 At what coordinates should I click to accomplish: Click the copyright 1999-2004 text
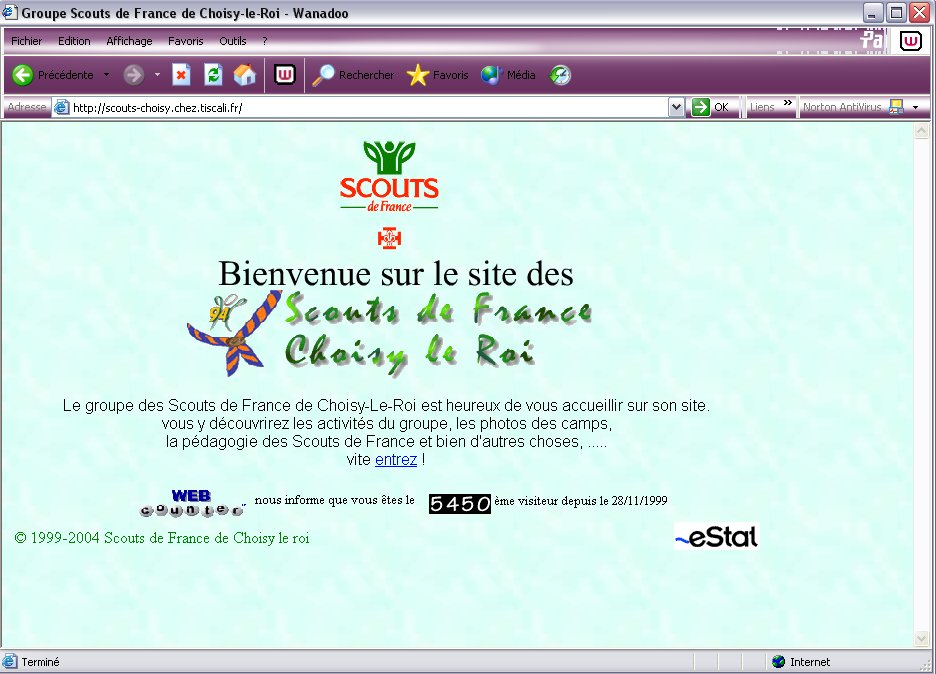[x=162, y=538]
